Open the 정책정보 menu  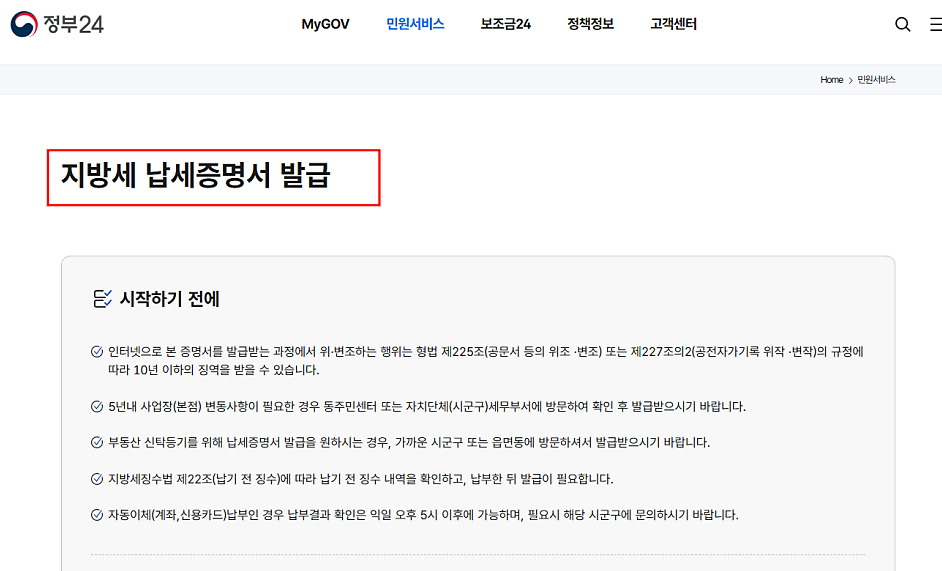591,24
